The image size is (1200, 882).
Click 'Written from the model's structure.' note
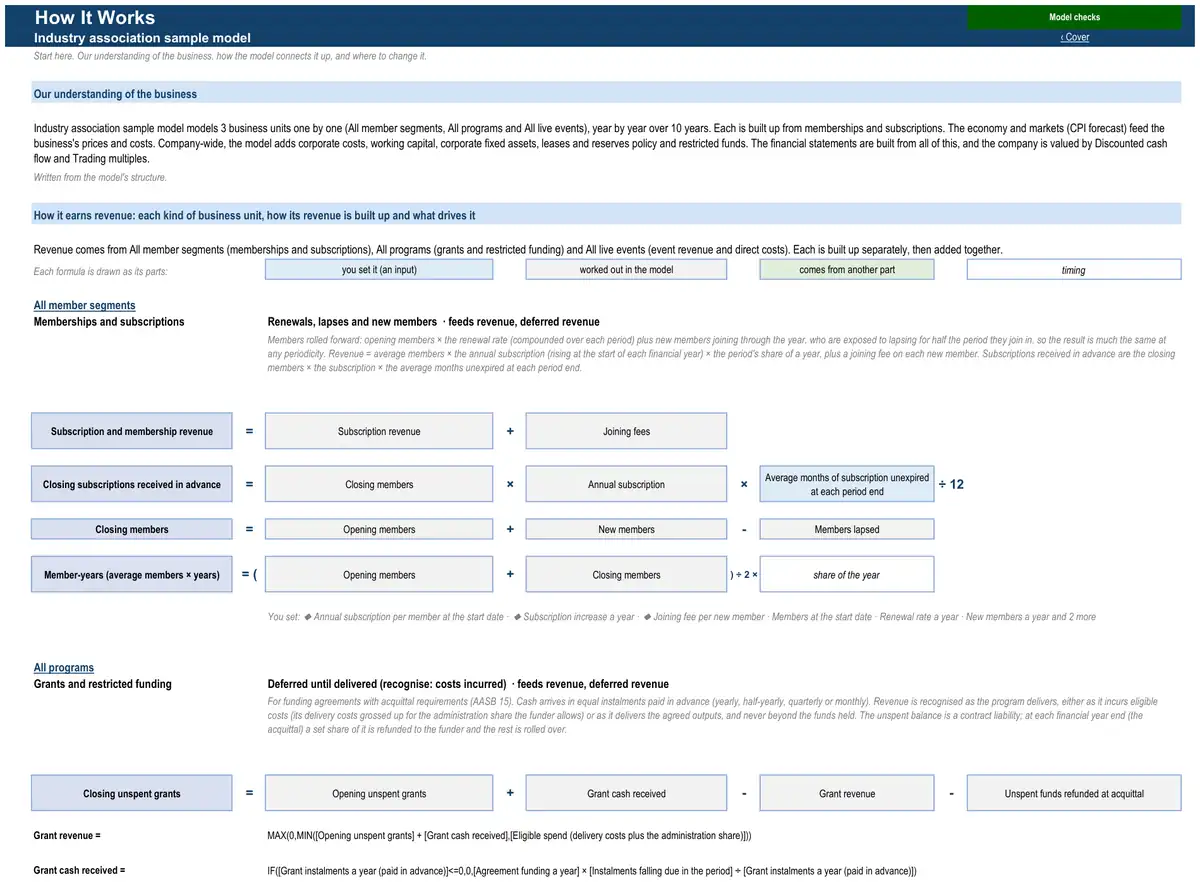click(x=100, y=177)
